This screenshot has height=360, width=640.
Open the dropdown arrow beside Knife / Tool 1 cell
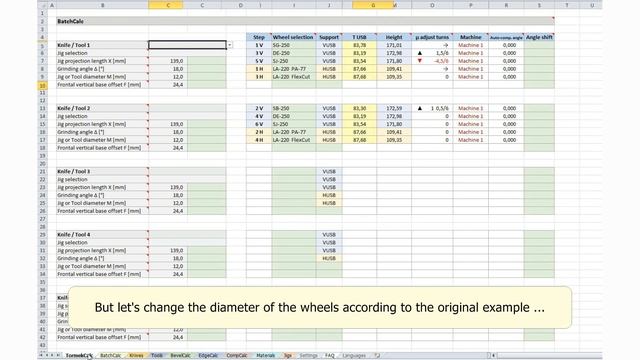230,45
